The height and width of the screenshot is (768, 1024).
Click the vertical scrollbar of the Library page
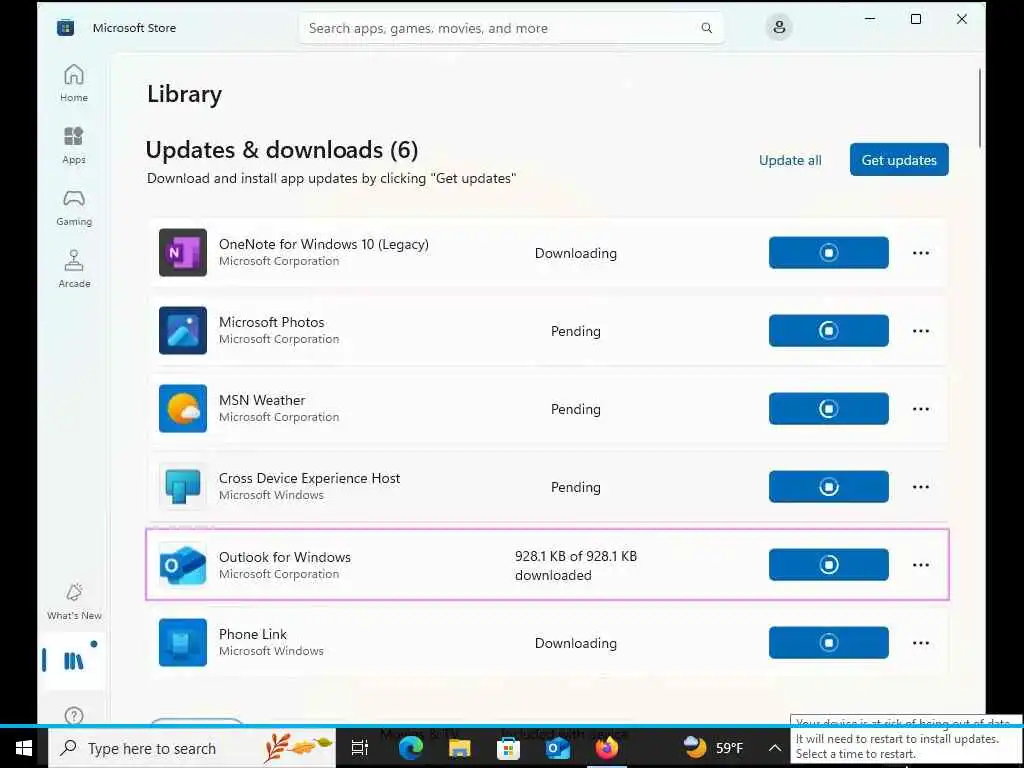tap(980, 108)
